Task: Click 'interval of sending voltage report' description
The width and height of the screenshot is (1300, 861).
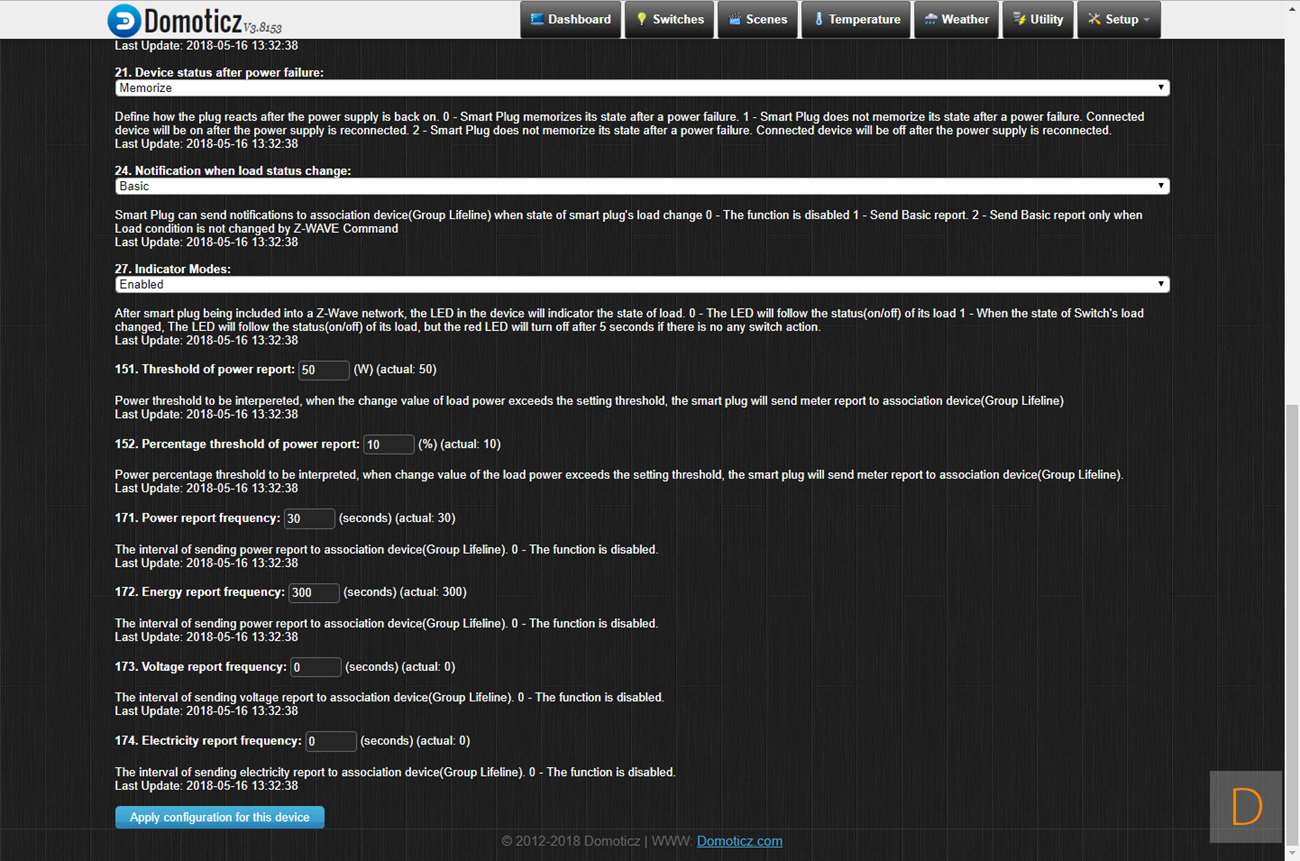Action: click(x=389, y=697)
